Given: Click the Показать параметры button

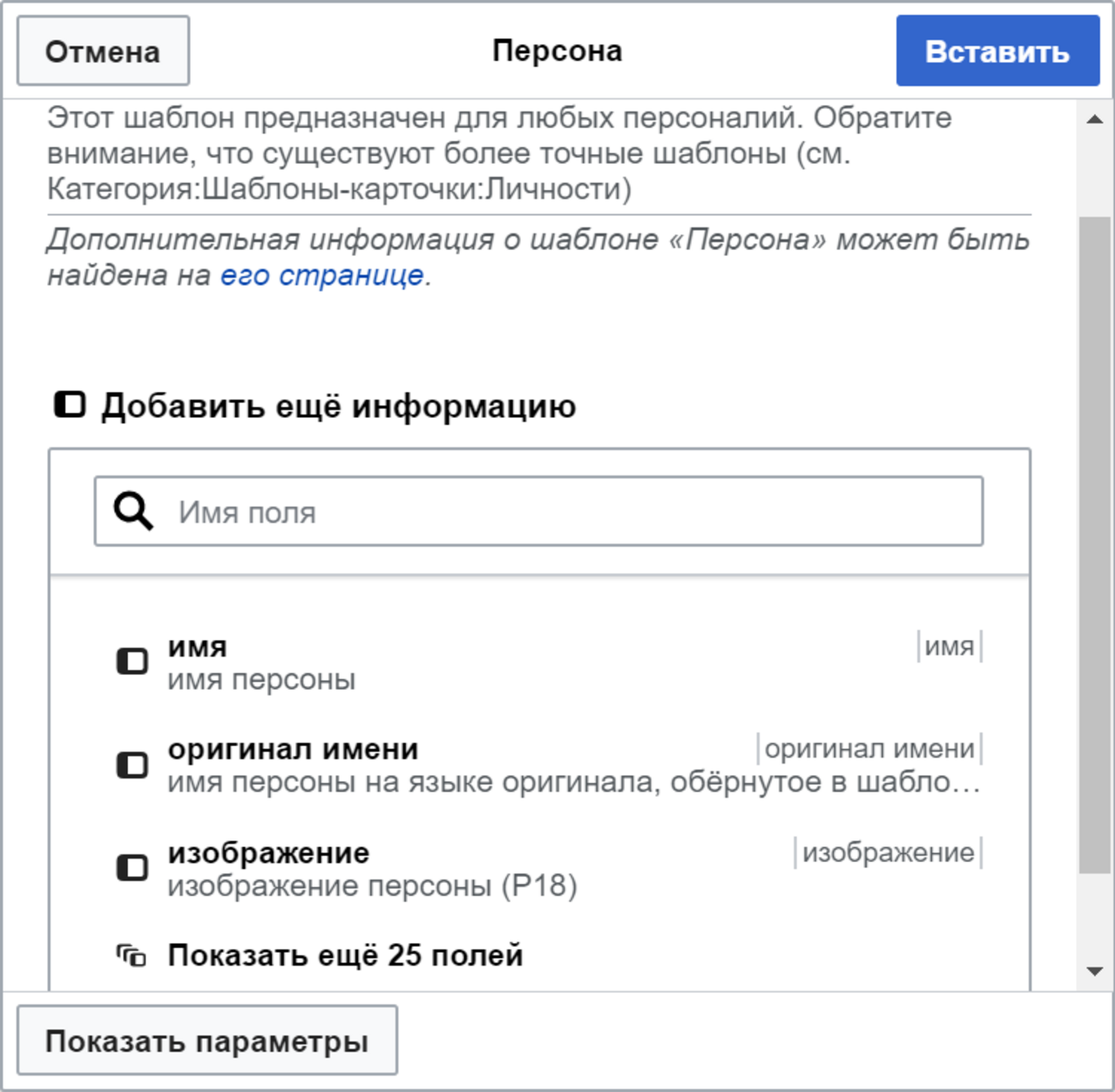Looking at the screenshot, I should pos(207,1041).
